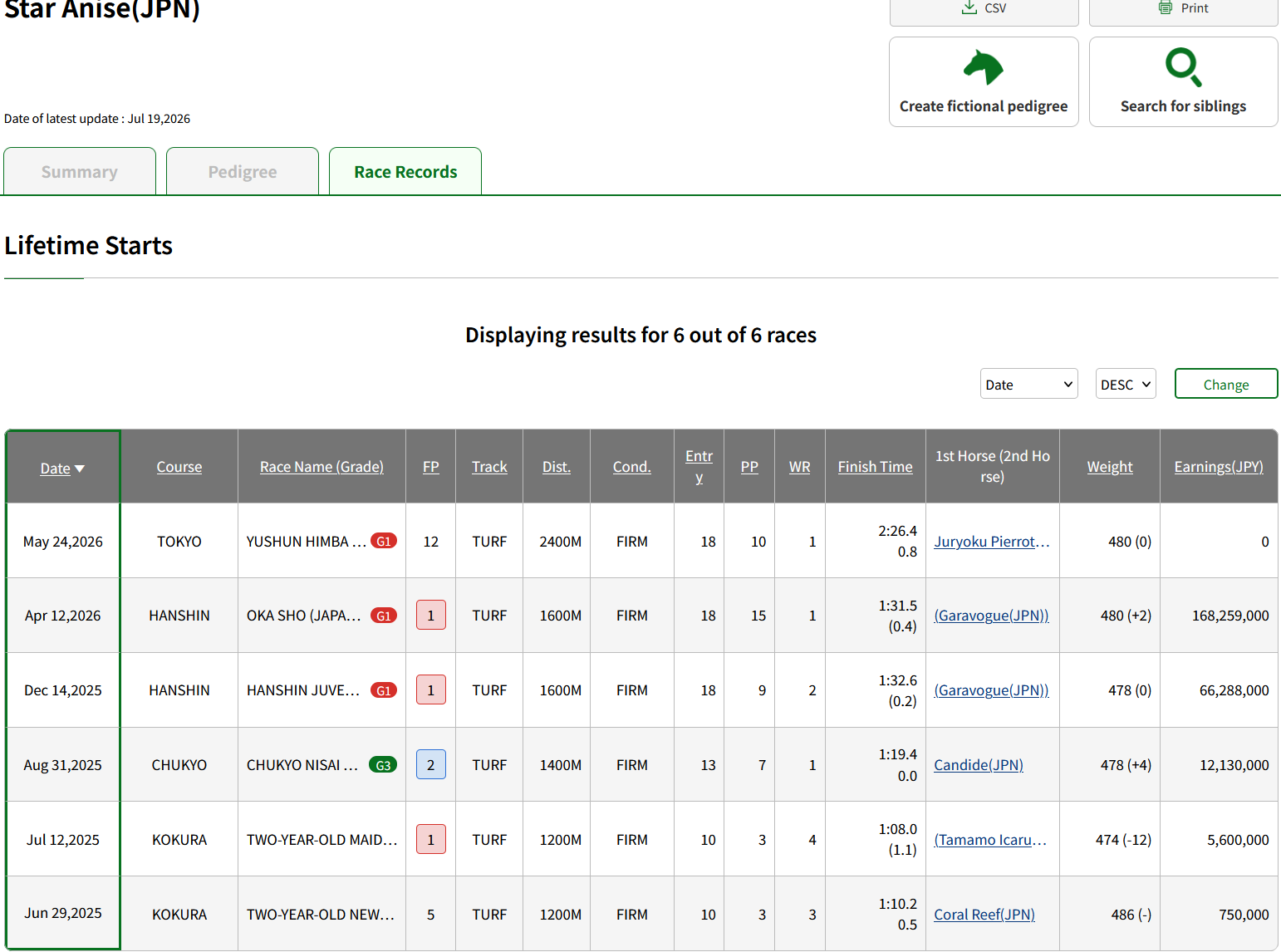Sort by the Cond. column header
Screen dimensions: 1281x952
(x=632, y=466)
